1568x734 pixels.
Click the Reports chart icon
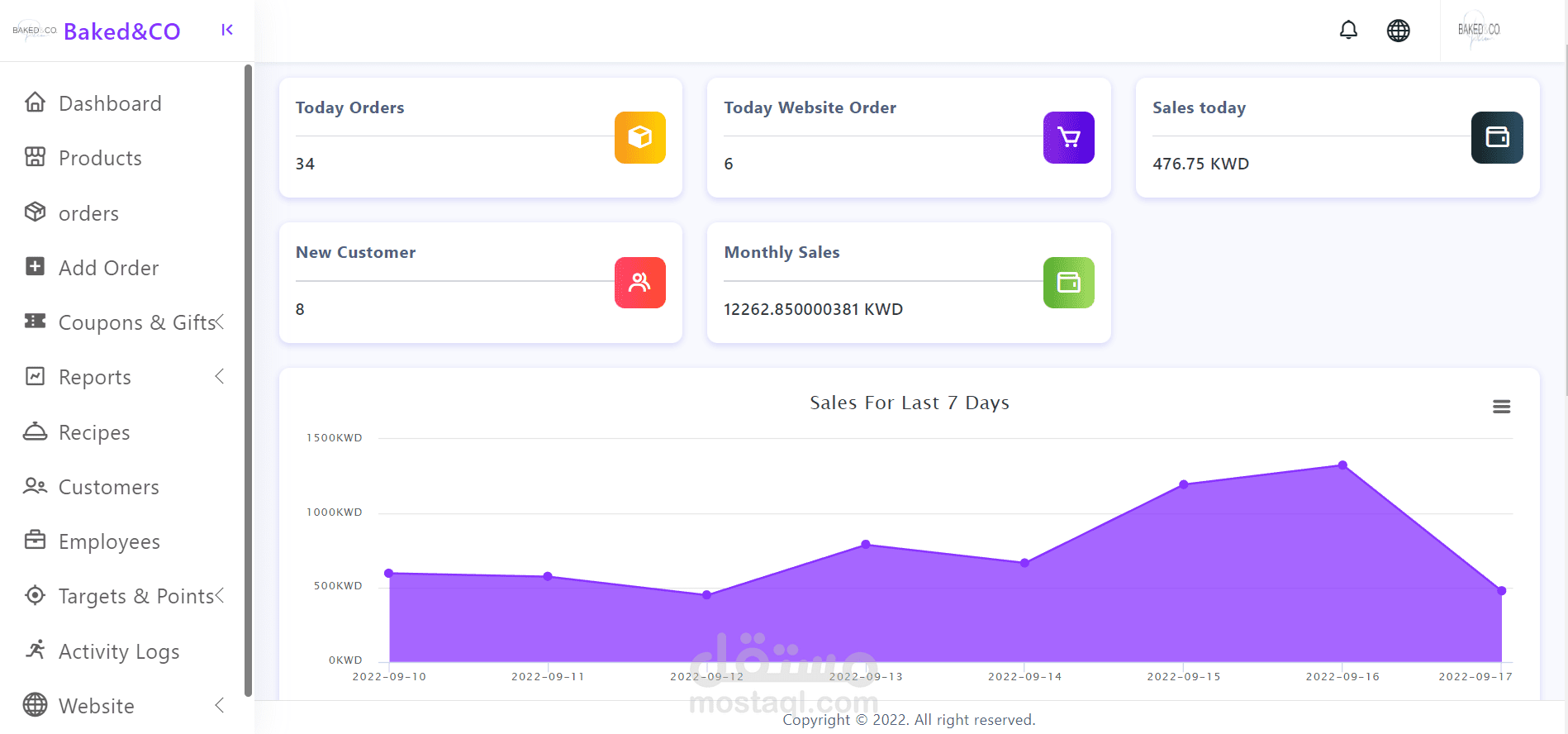pyautogui.click(x=35, y=376)
